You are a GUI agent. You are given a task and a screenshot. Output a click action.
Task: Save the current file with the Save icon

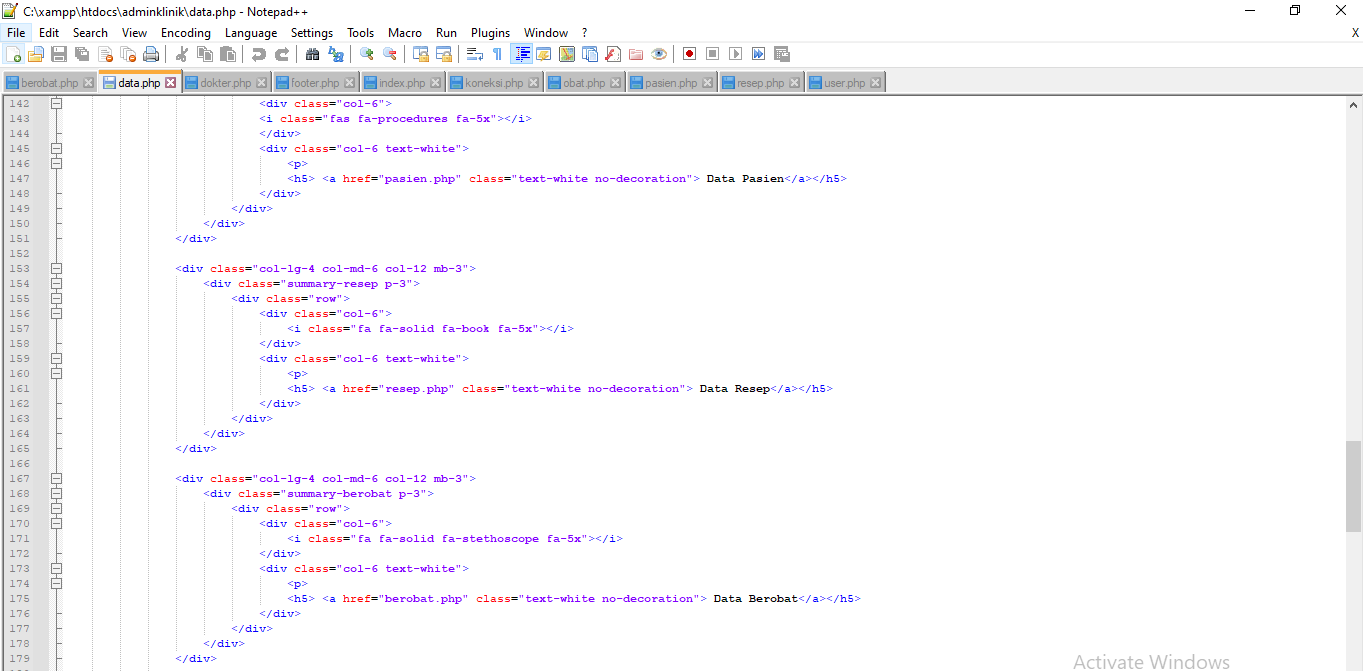[59, 54]
